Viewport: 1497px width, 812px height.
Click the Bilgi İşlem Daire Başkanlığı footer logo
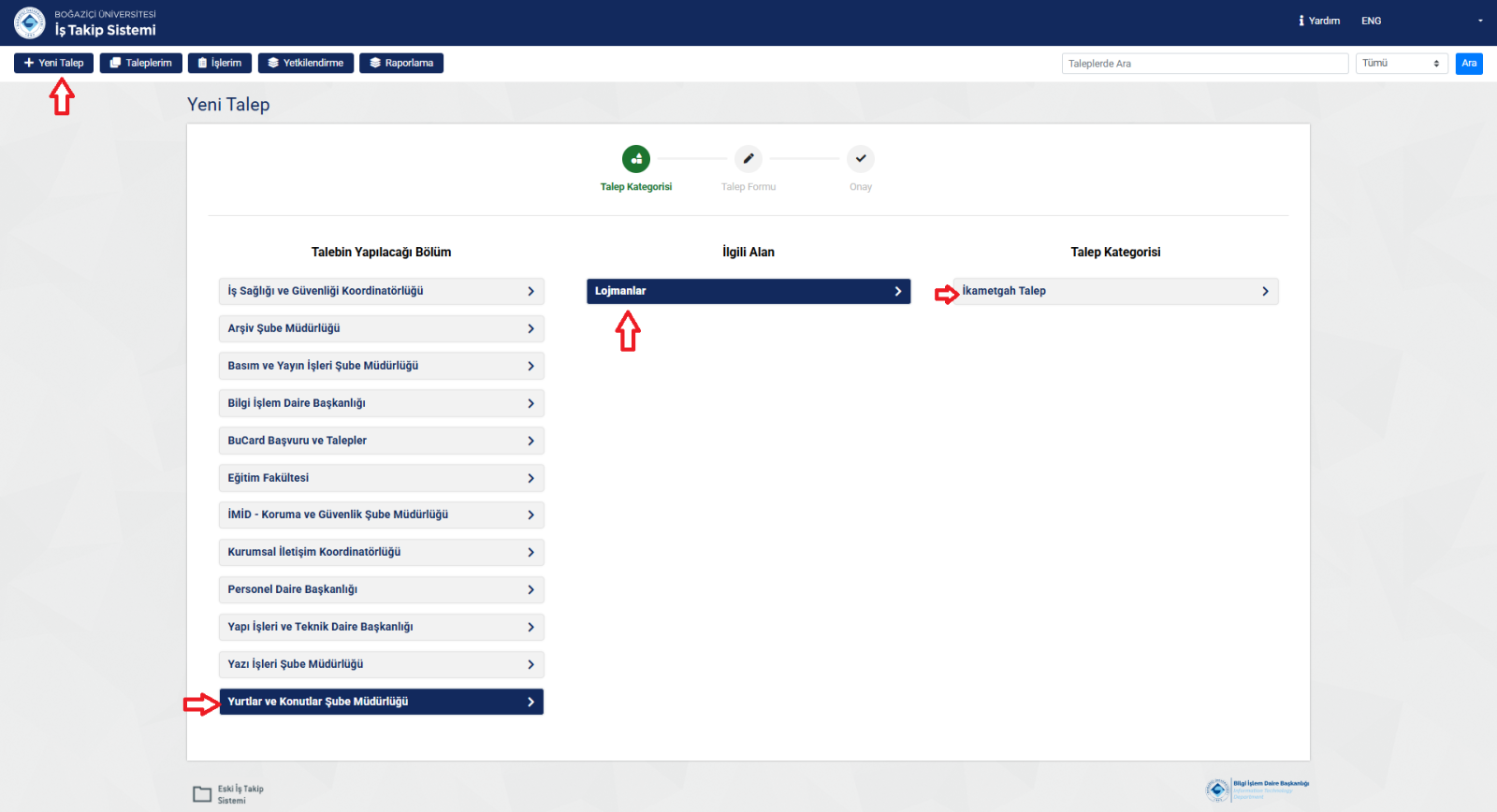pyautogui.click(x=1257, y=790)
